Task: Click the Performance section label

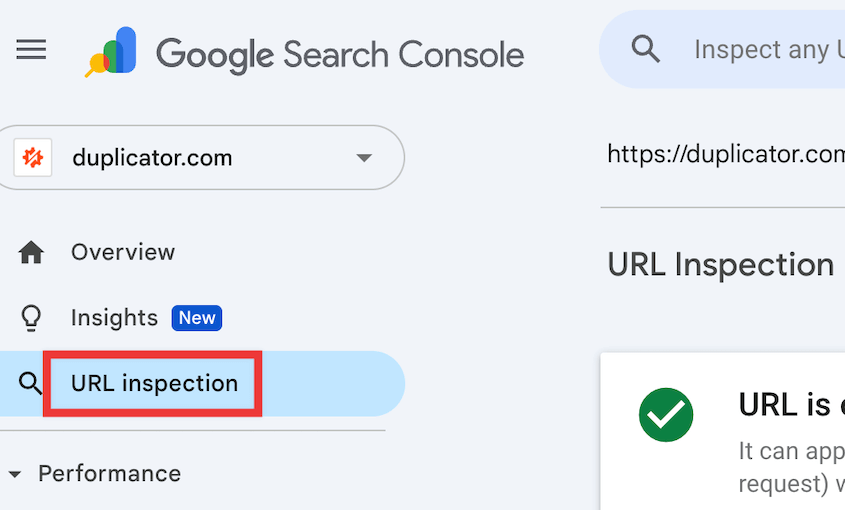Action: tap(109, 473)
